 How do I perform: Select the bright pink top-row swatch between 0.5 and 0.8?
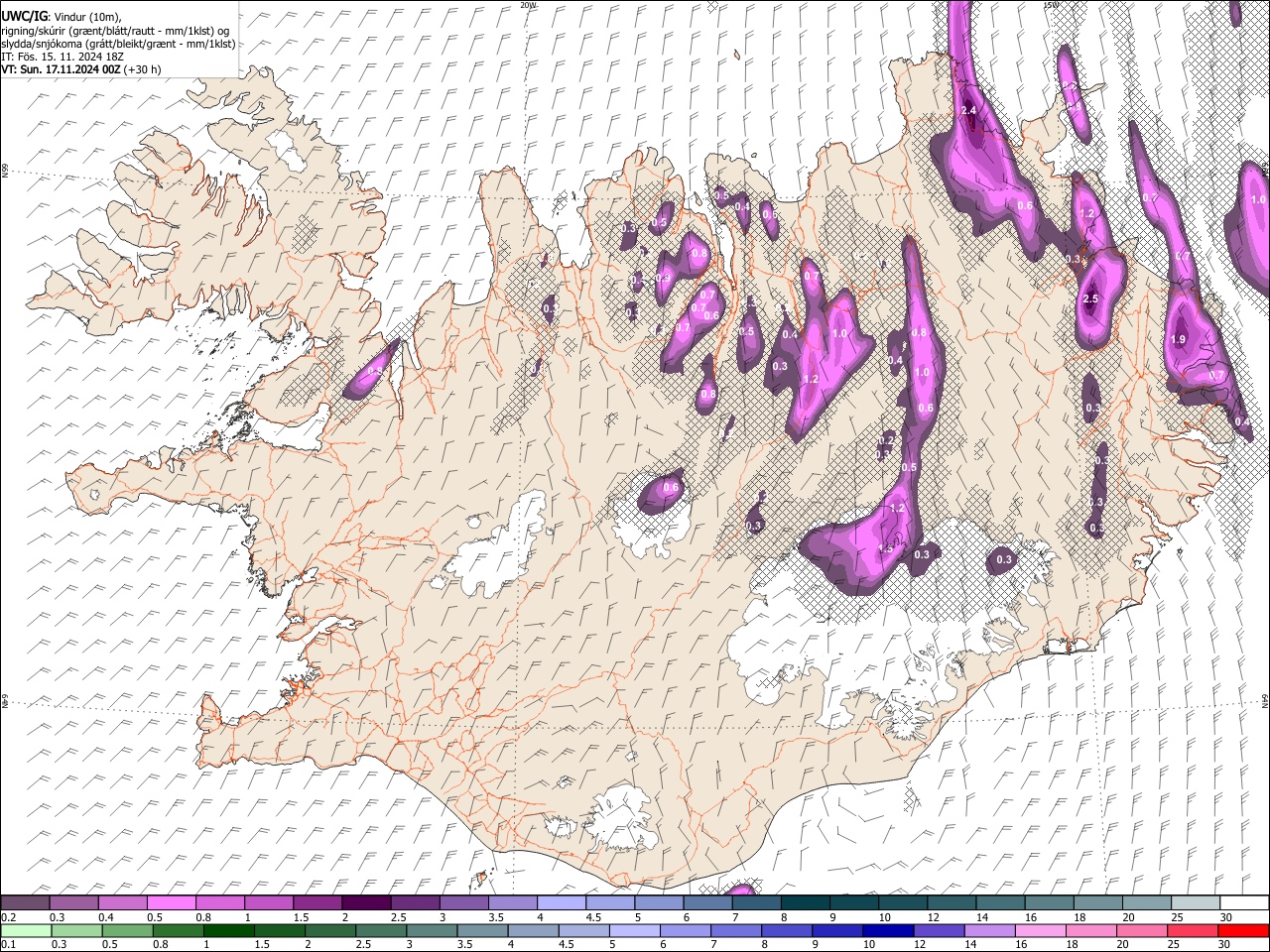tap(171, 902)
